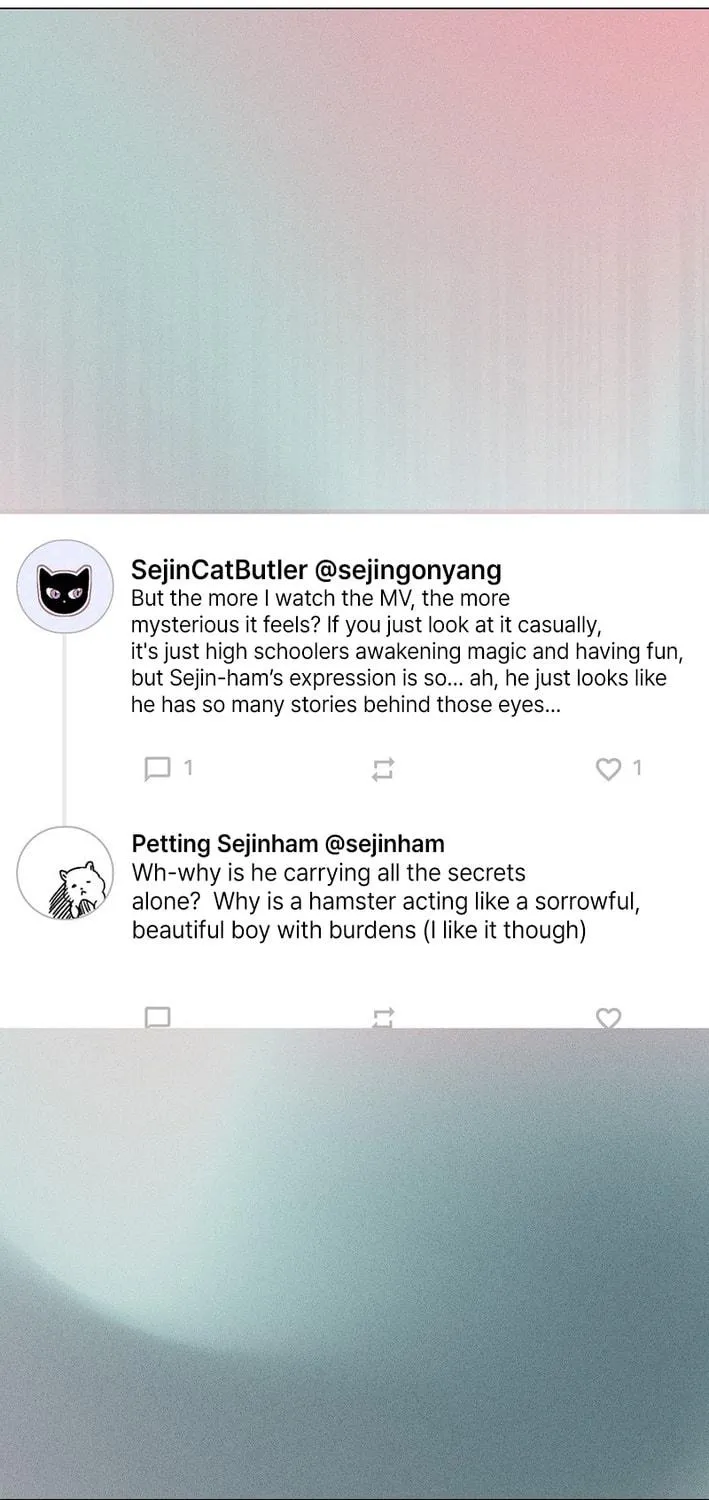Click the reply icon under SejinCatButler's post
The width and height of the screenshot is (709, 1500).
(x=157, y=768)
